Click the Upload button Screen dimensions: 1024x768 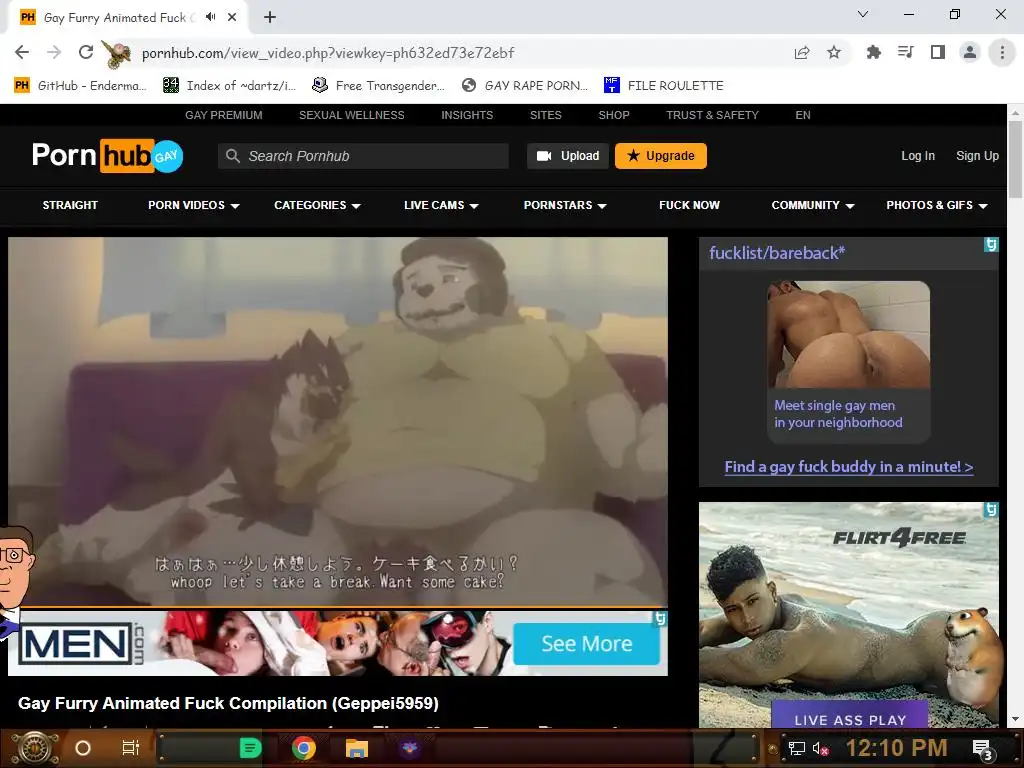tap(568, 156)
